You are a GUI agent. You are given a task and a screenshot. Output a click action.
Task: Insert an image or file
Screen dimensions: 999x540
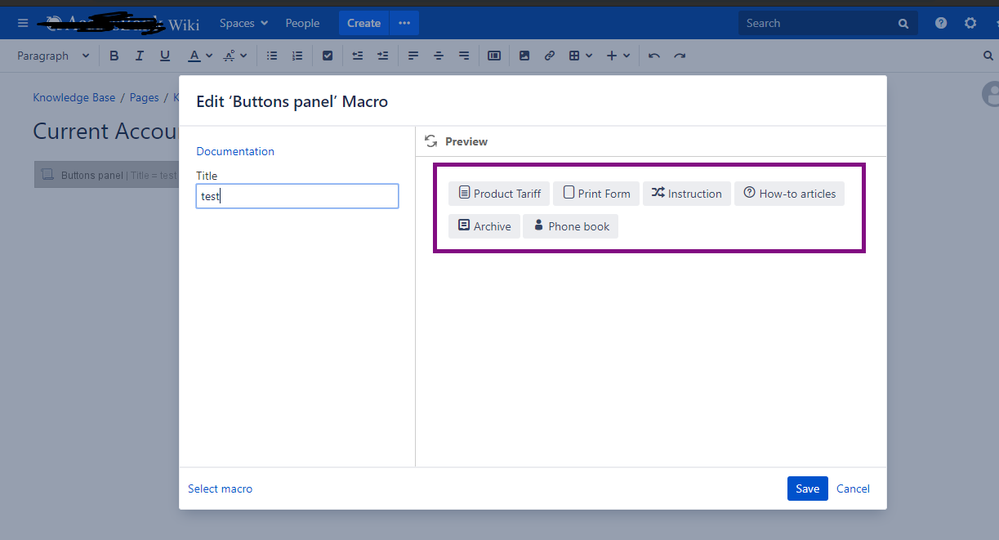(x=524, y=56)
